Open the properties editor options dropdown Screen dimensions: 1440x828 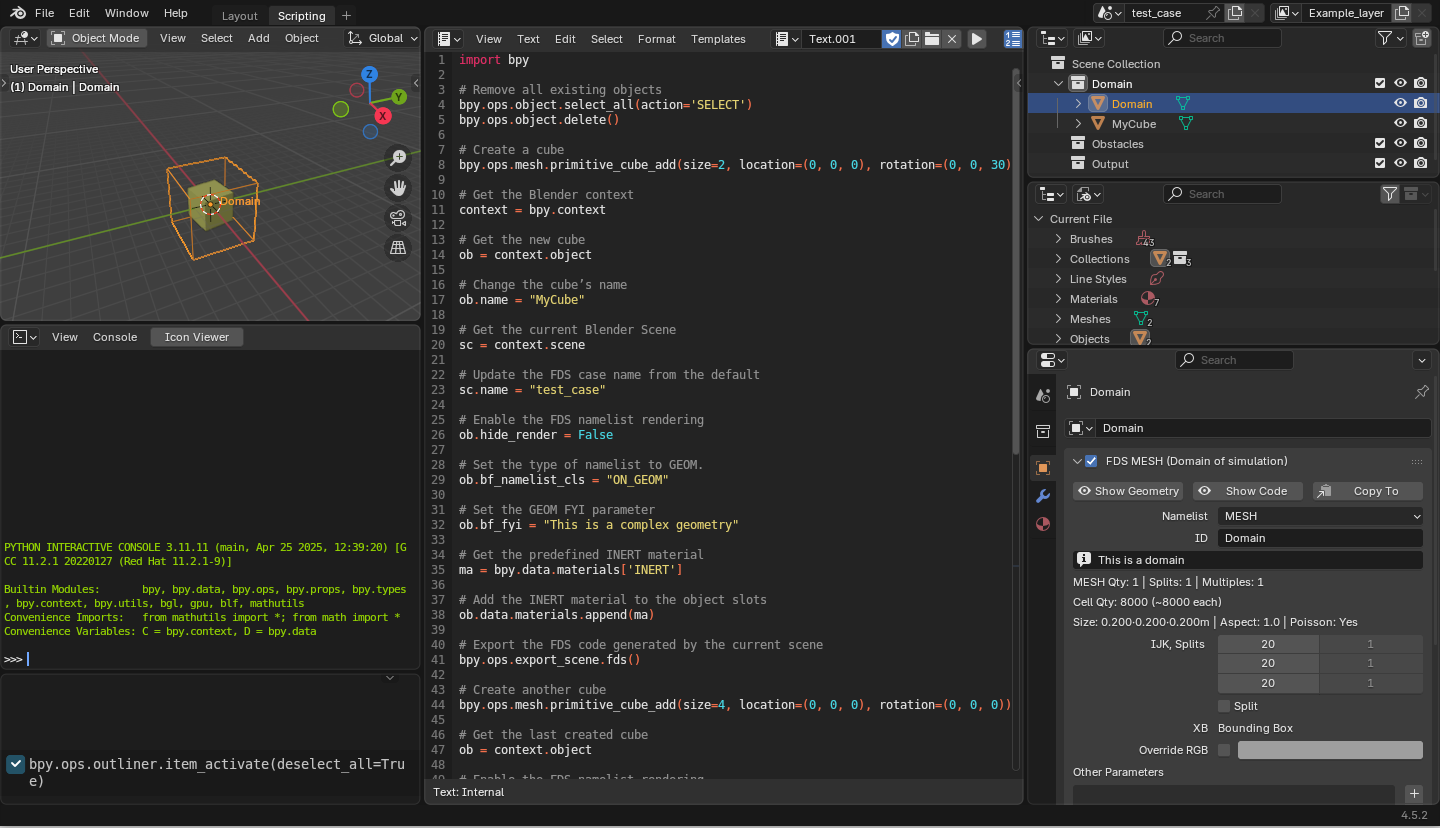(x=1421, y=360)
